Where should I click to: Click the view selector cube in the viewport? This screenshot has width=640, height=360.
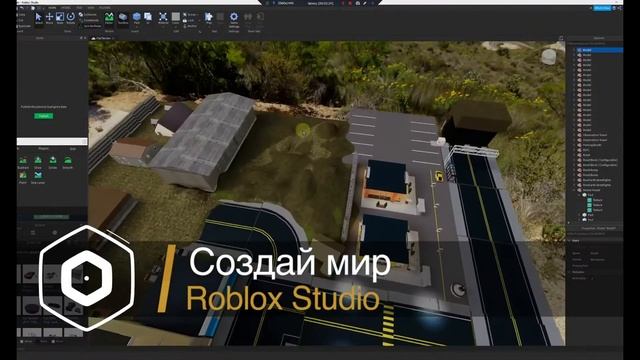point(549,57)
